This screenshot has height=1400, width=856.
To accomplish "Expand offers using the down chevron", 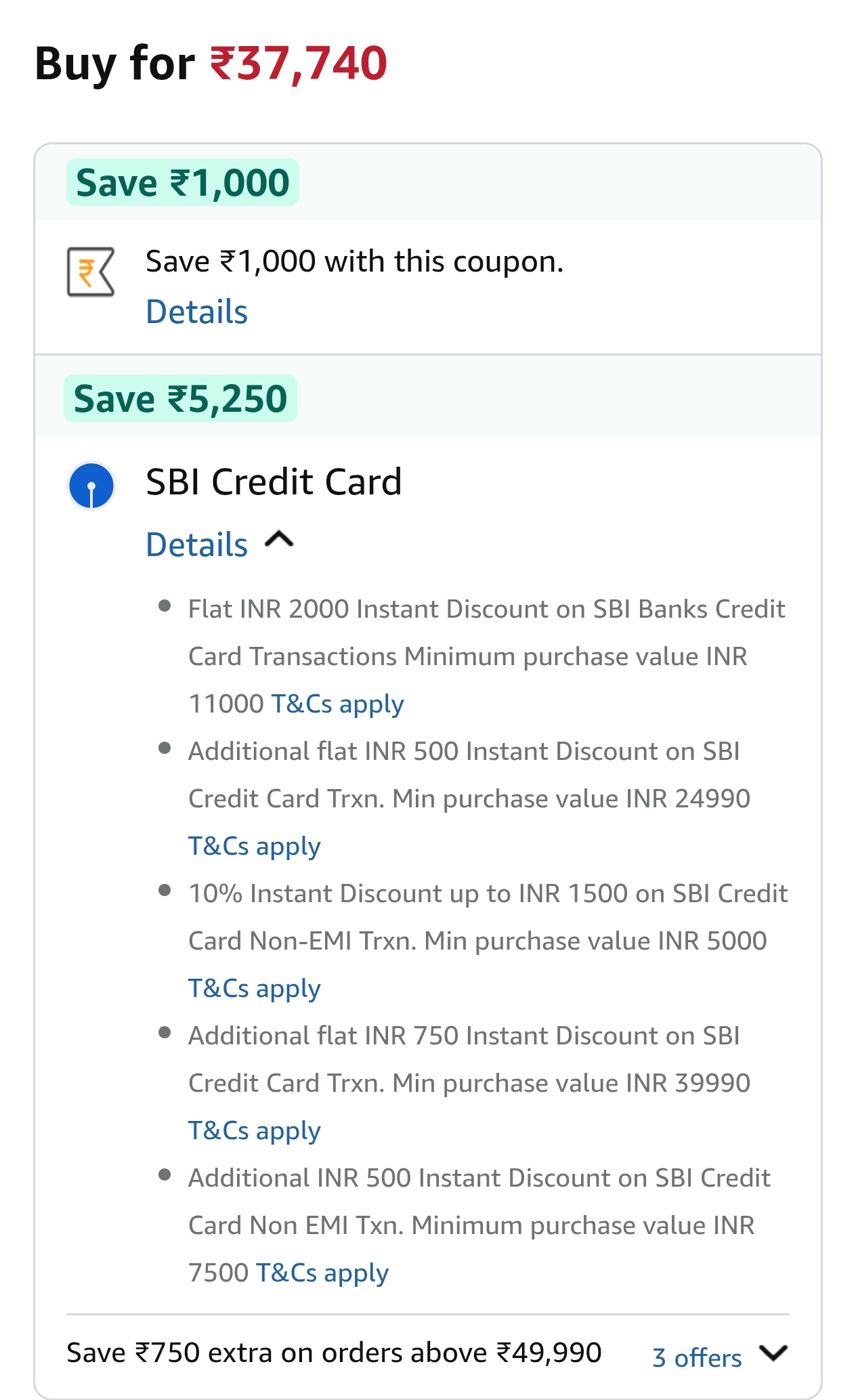I will [773, 1353].
